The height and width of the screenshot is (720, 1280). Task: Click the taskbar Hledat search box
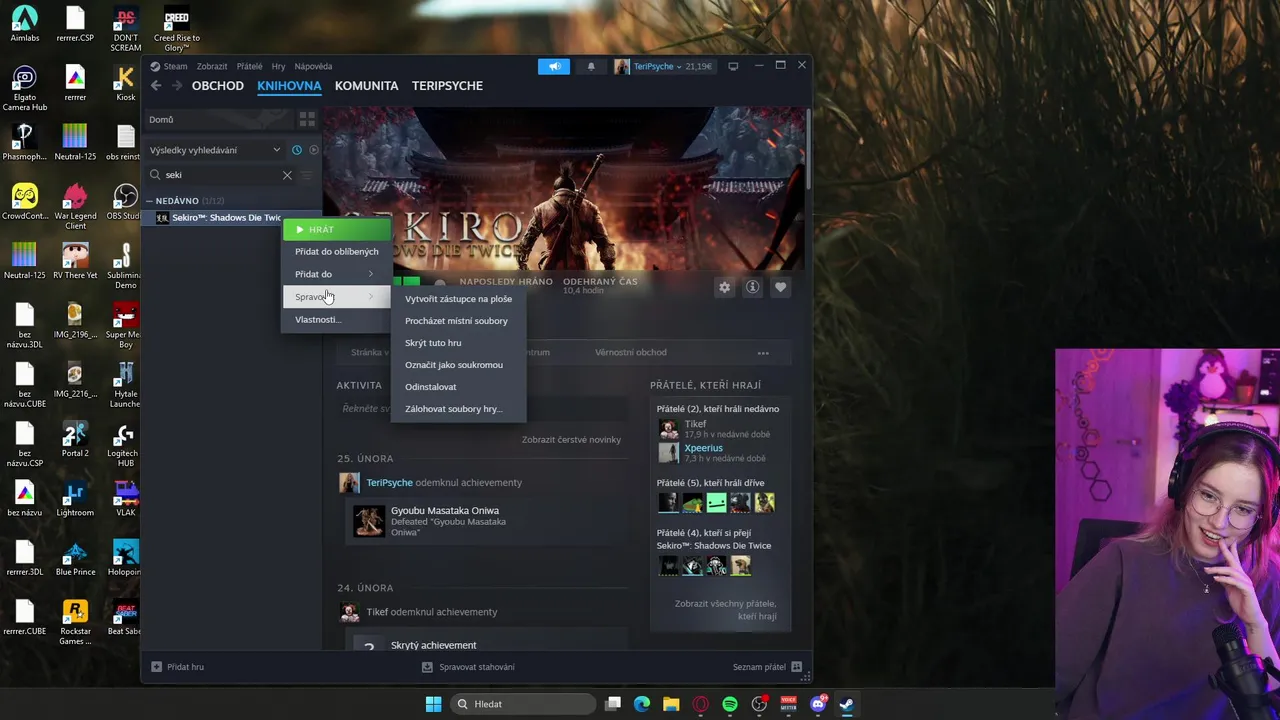[x=521, y=704]
